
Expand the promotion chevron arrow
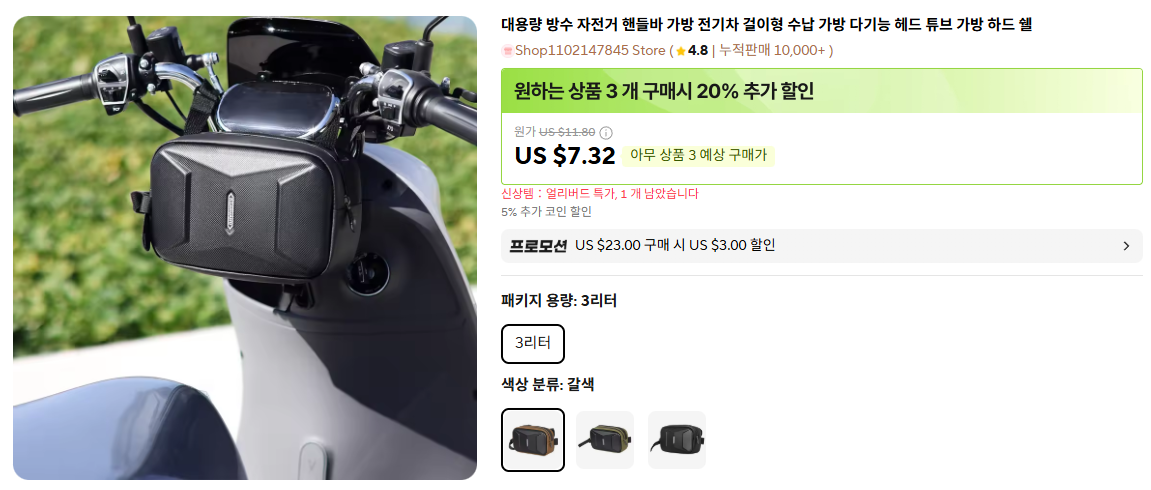point(1126,246)
